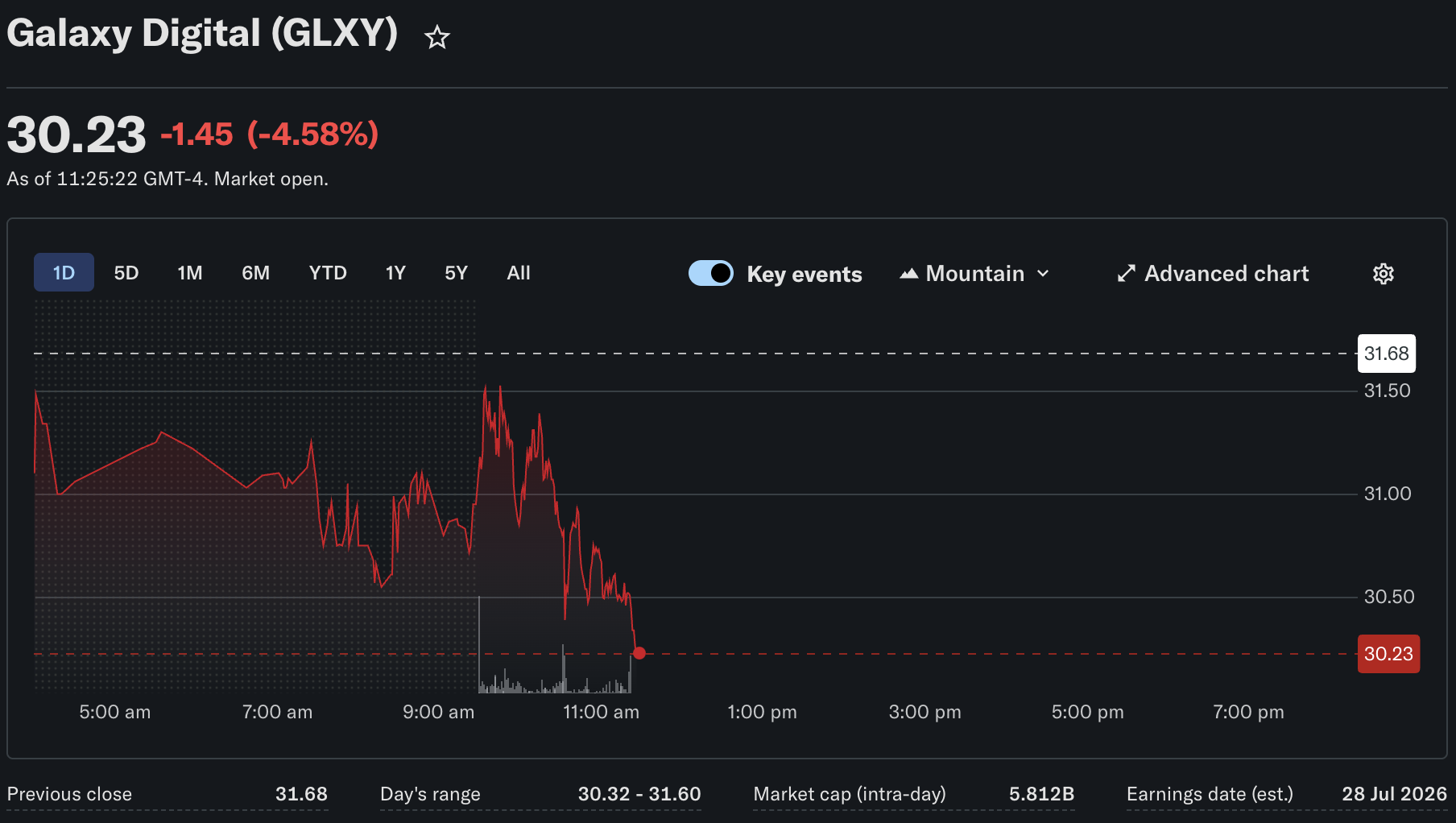The width and height of the screenshot is (1456, 823).
Task: Add GLXY to watchlist with star icon
Action: tap(437, 37)
